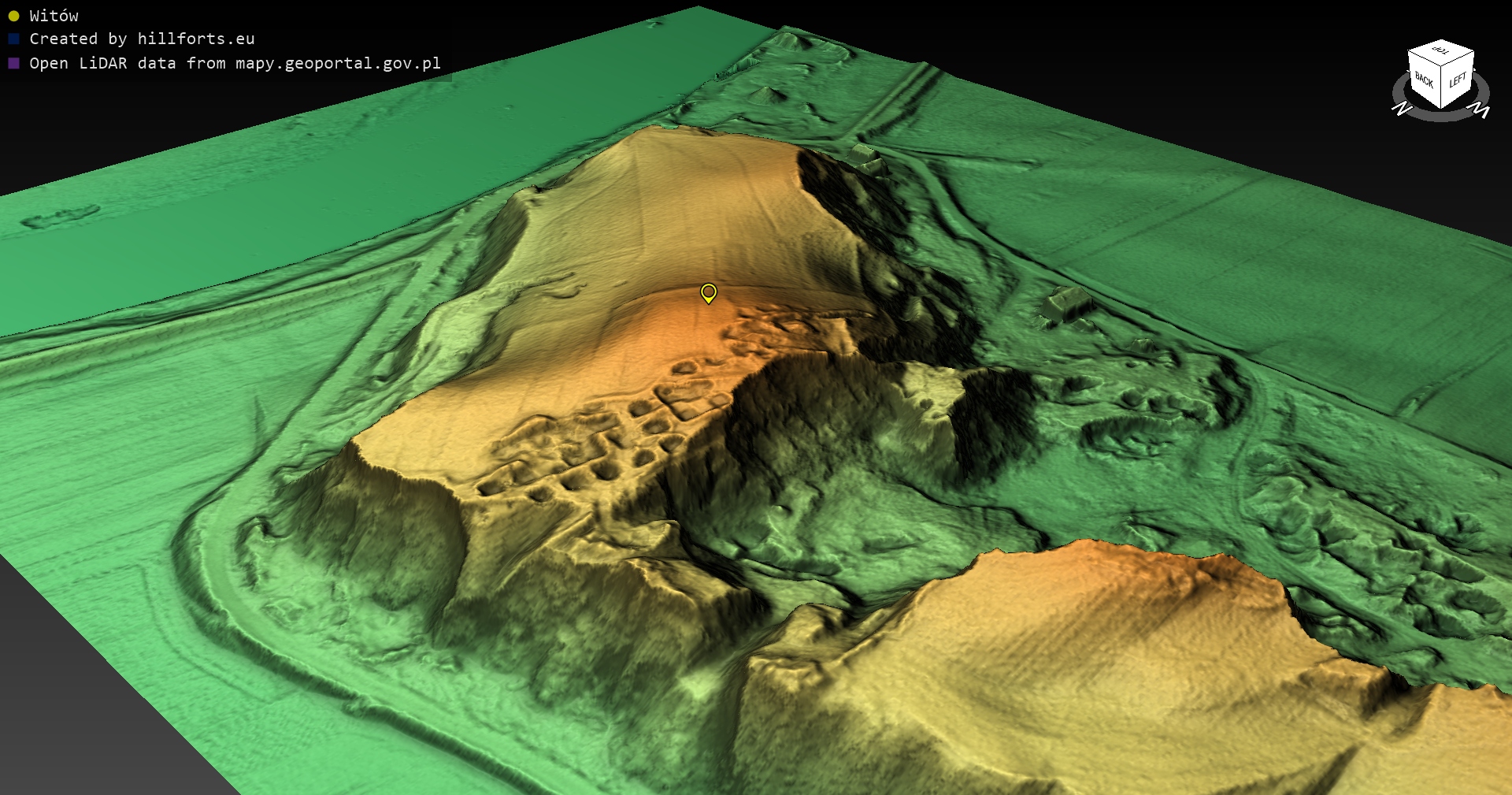This screenshot has height=795, width=1512.
Task: Click the cube edge between BACK and LEFT
Action: pyautogui.click(x=1441, y=87)
